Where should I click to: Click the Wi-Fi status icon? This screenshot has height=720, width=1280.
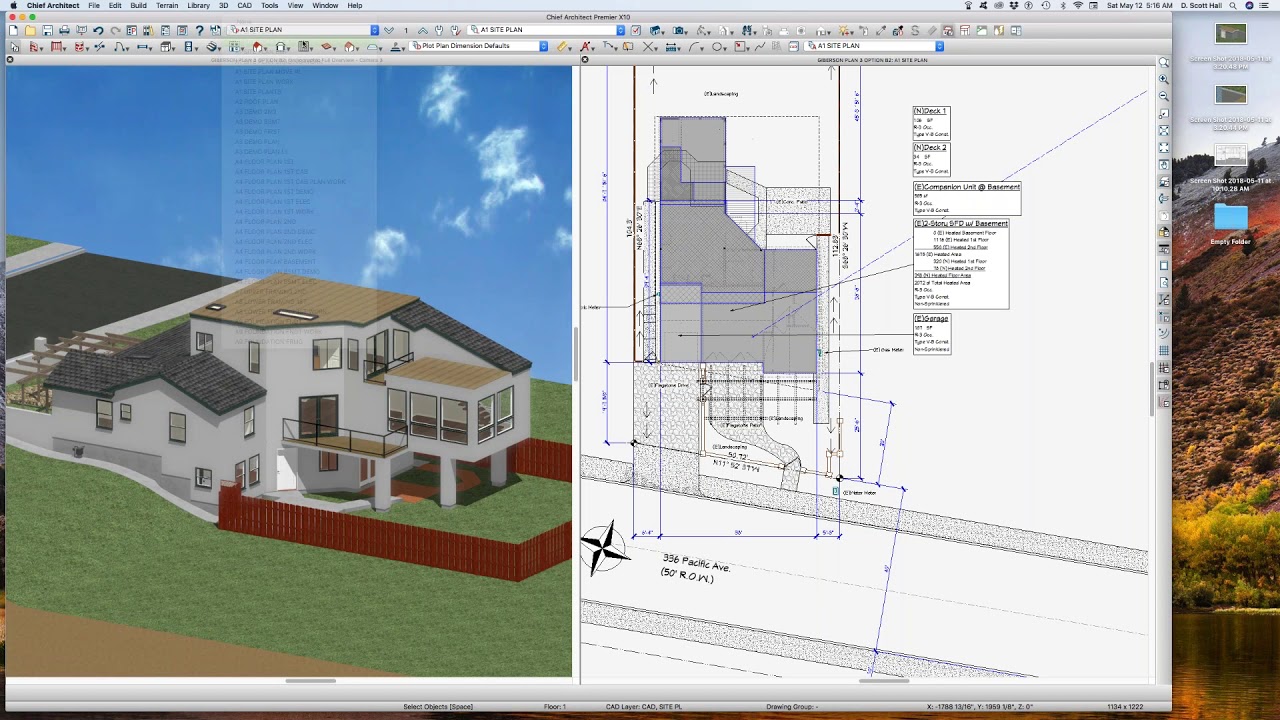tap(1078, 5)
